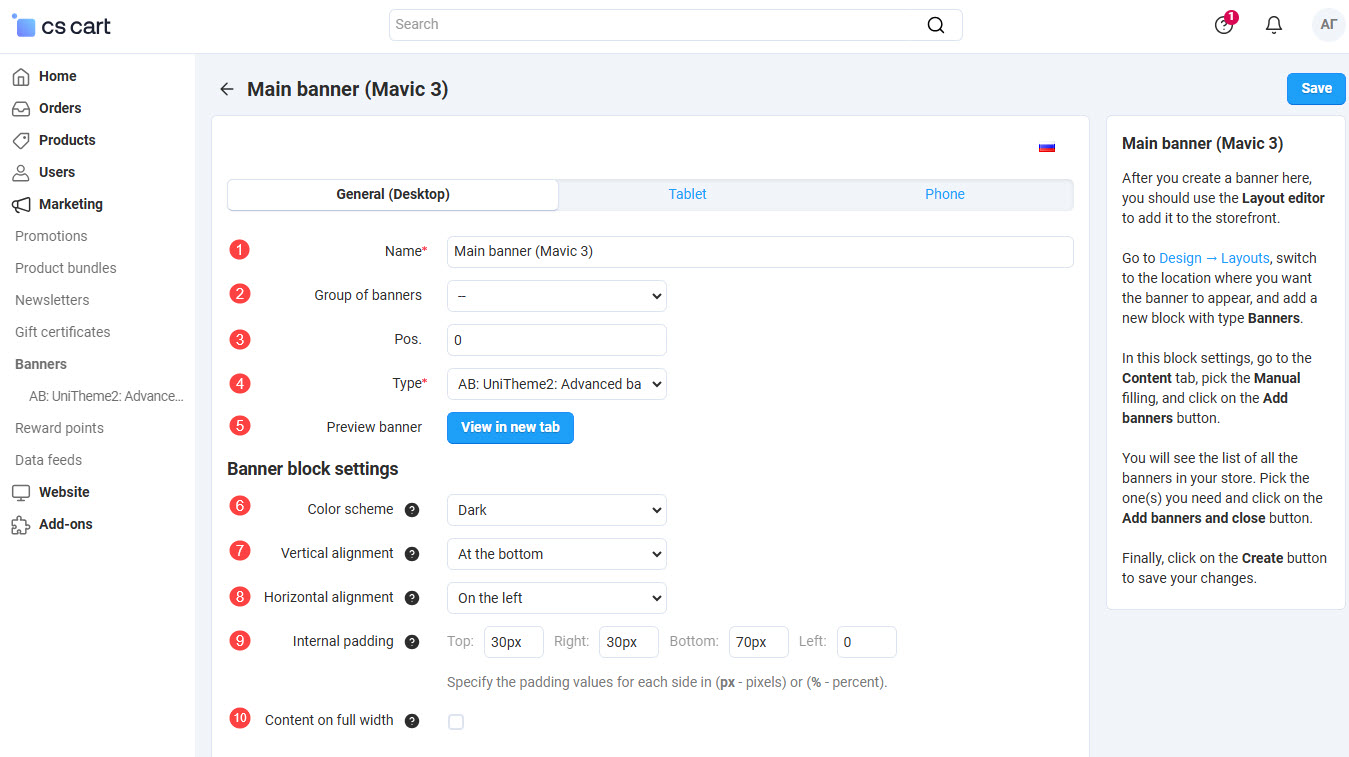The width and height of the screenshot is (1349, 757).
Task: Click the Banner block settings heading
Action: click(x=313, y=469)
